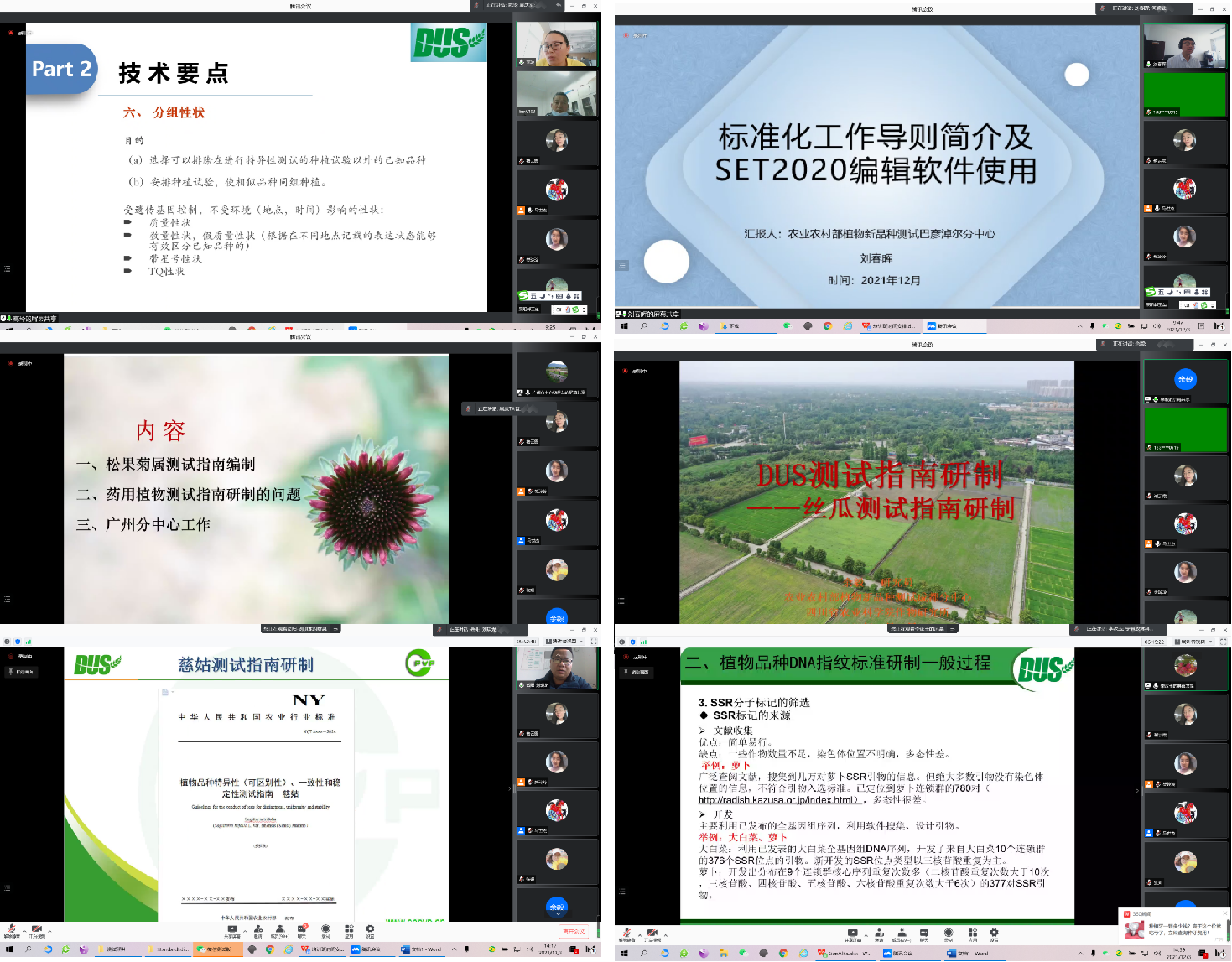Open the timer display above the DNA指纹 slide

(1154, 641)
